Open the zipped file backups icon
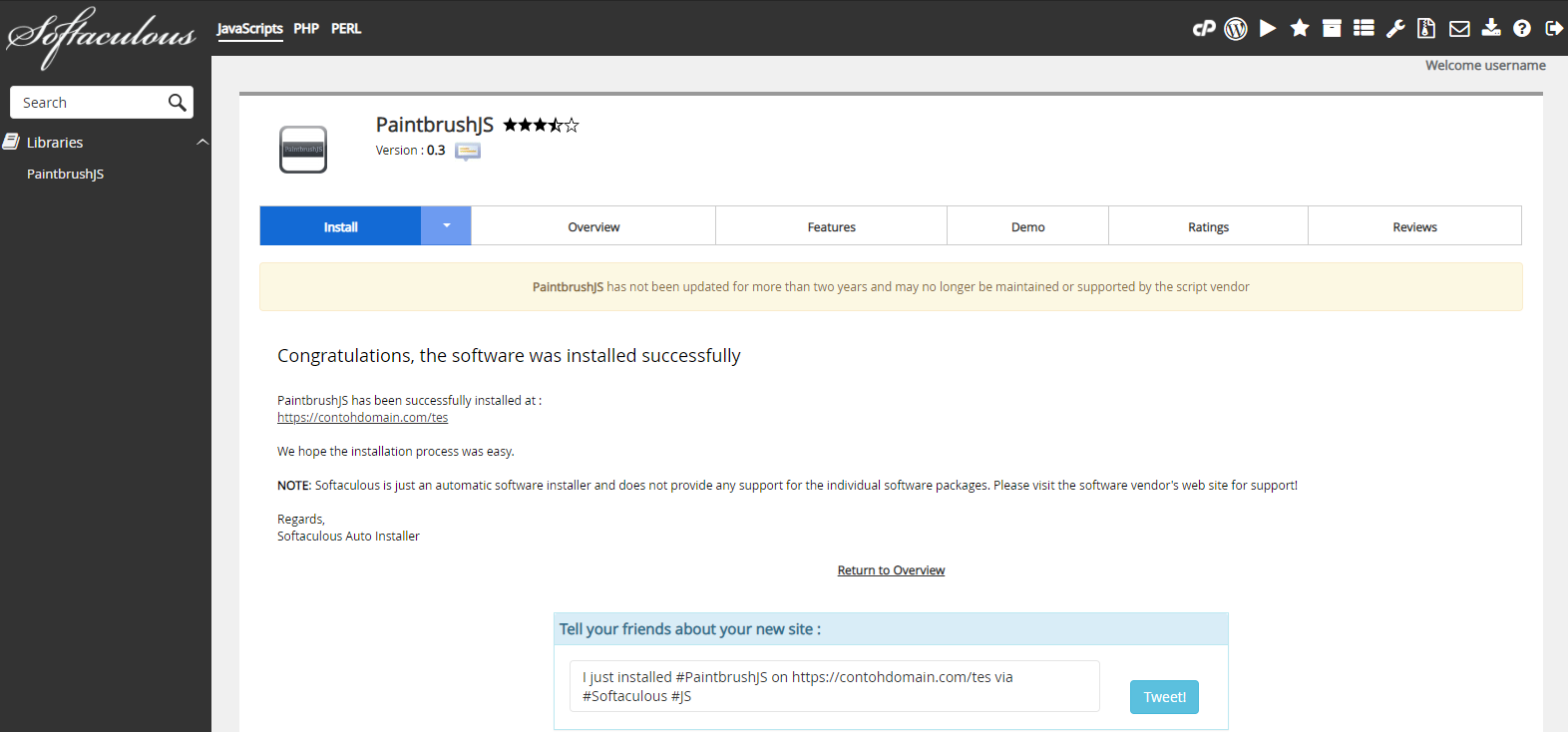 1426,28
